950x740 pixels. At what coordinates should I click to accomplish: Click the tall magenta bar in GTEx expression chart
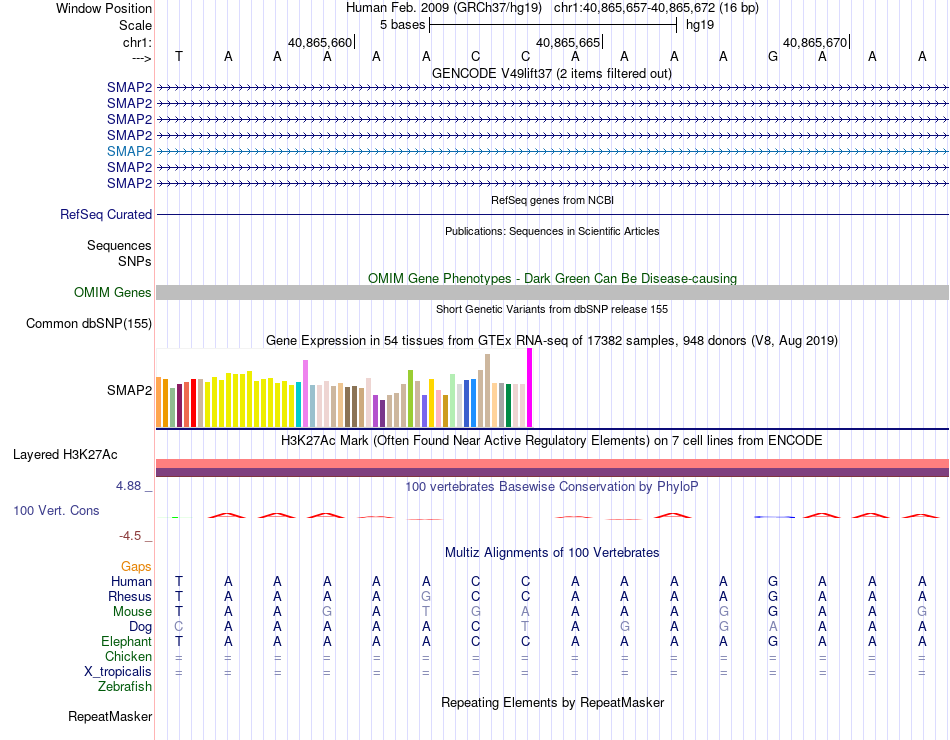click(x=529, y=388)
